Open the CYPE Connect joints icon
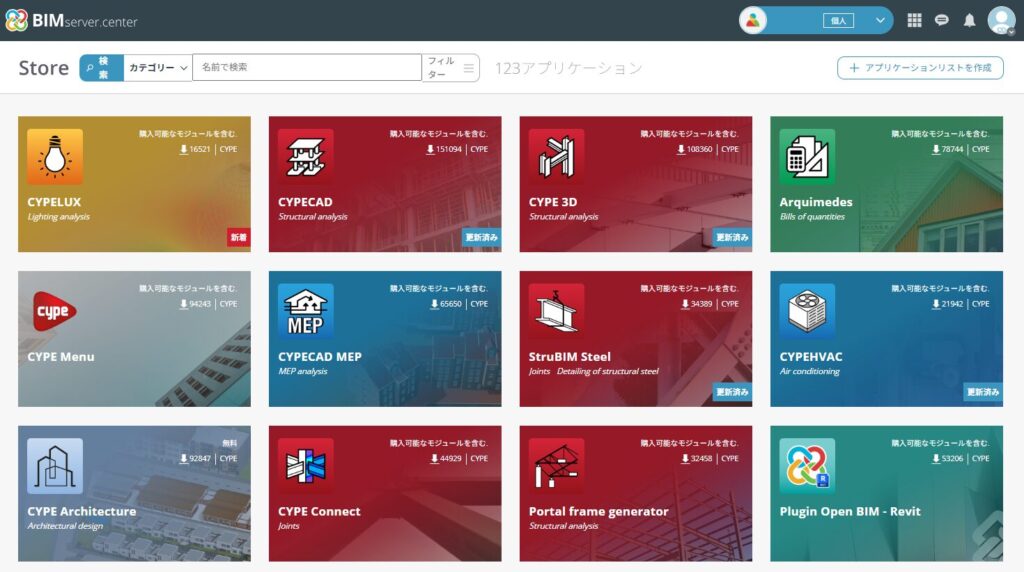This screenshot has width=1024, height=572. tap(306, 466)
